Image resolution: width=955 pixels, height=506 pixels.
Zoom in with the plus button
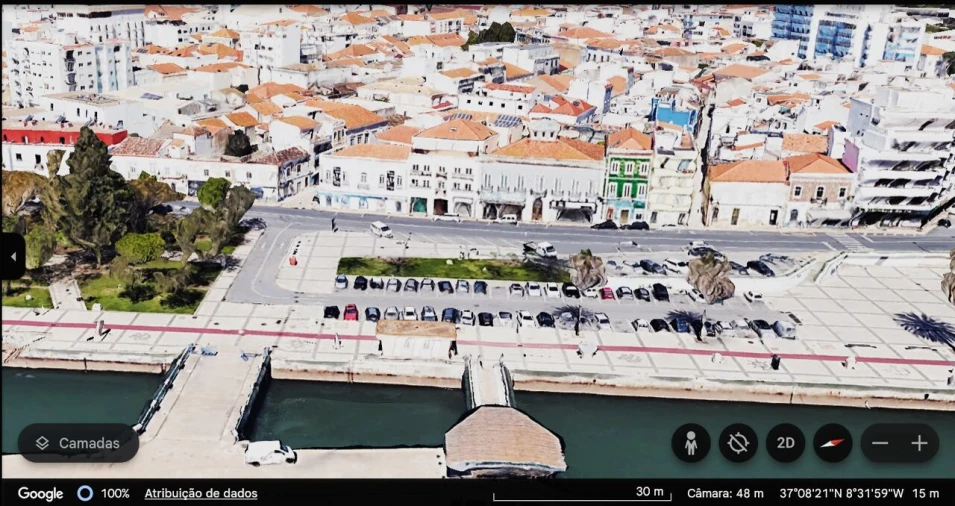click(919, 443)
